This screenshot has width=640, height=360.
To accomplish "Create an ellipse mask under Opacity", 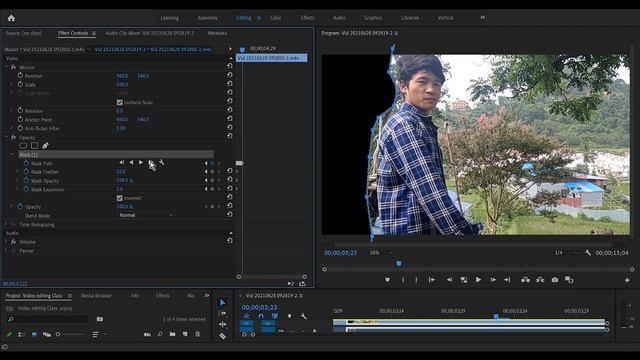I will pyautogui.click(x=23, y=145).
